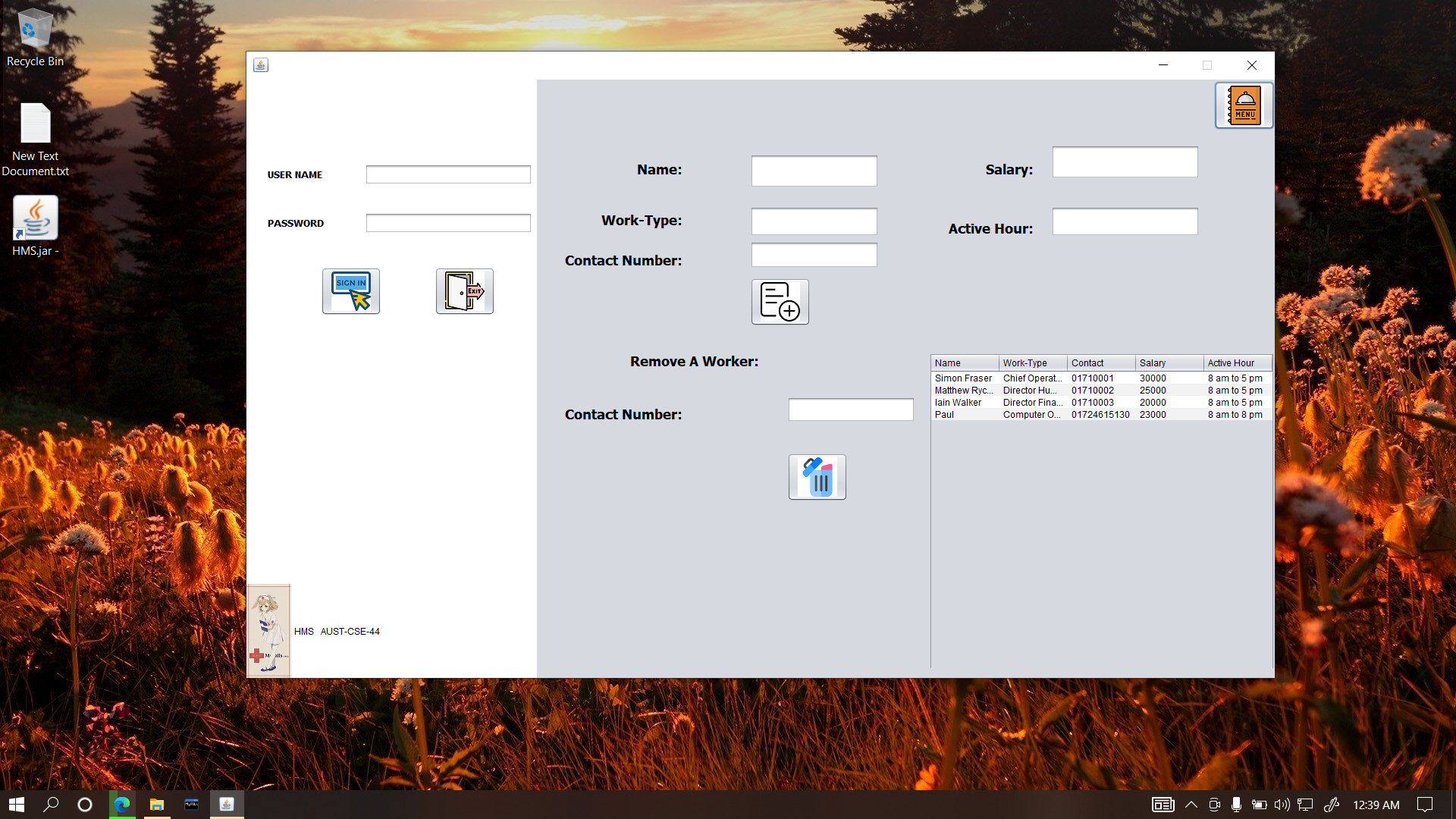1456x819 pixels.
Task: Focus the PASSWORD input field
Action: (x=447, y=223)
